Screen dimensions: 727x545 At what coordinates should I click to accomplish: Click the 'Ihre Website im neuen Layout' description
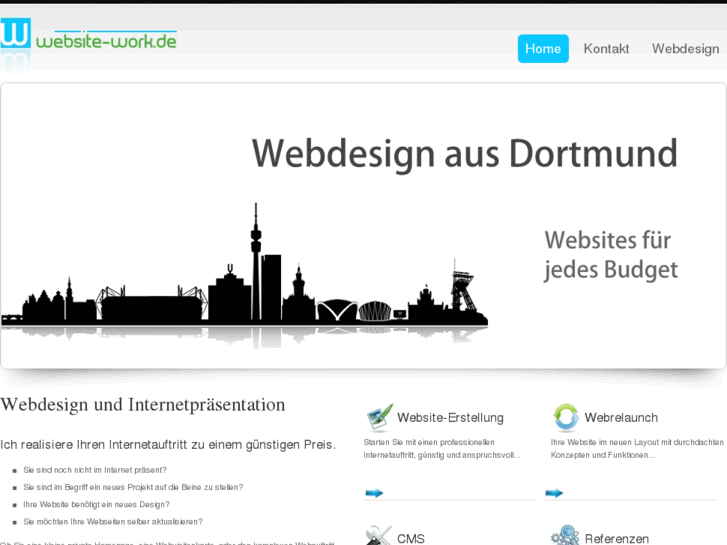[x=637, y=449]
